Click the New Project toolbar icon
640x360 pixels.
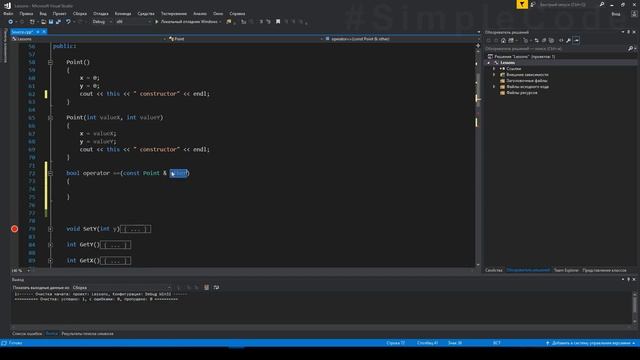click(x=32, y=22)
